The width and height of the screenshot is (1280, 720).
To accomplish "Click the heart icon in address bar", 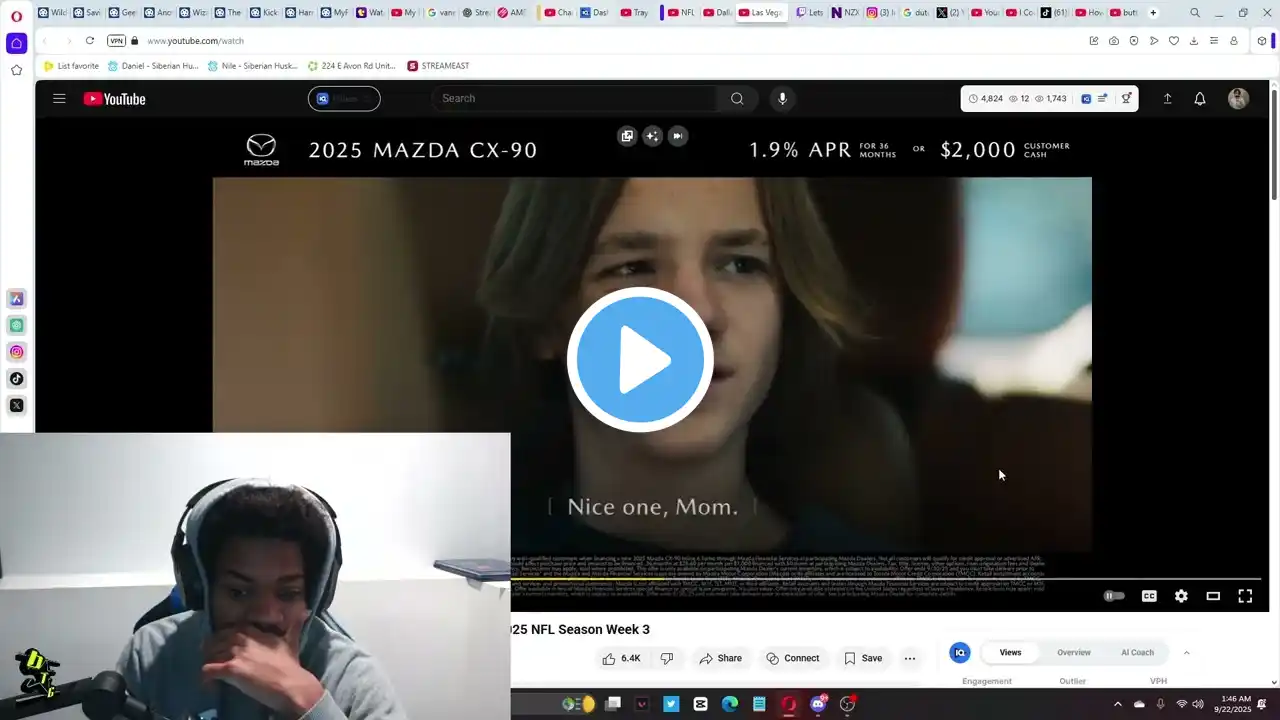I will pos(1174,41).
